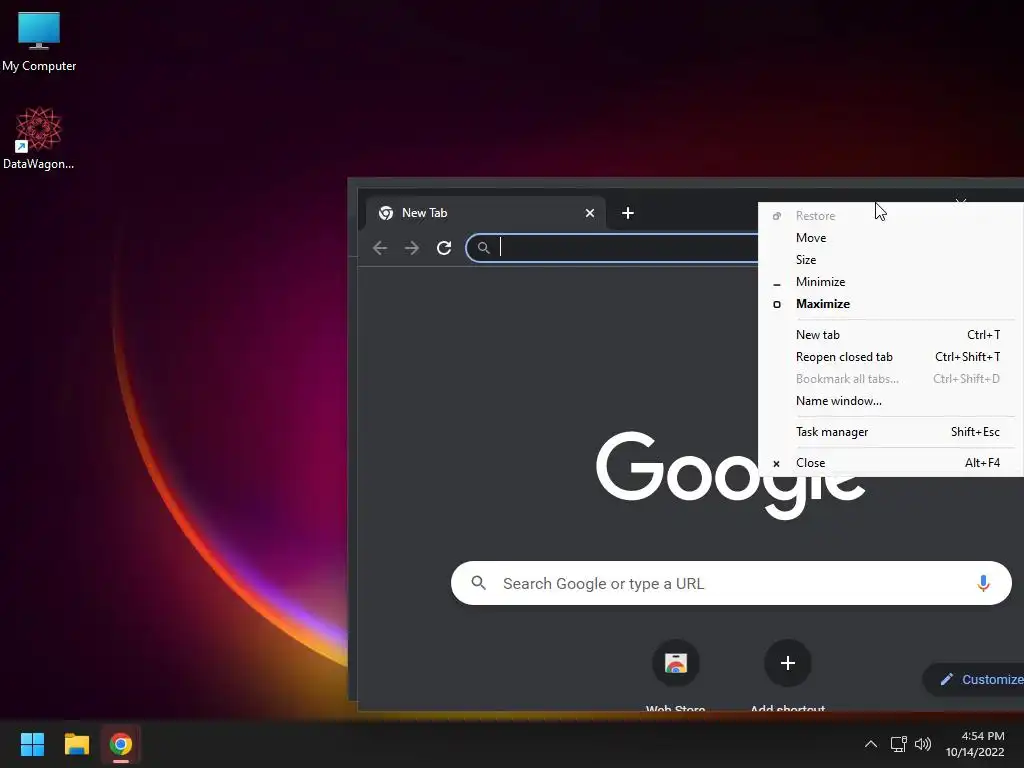
Task: Select Close in the context menu
Action: 890,463
